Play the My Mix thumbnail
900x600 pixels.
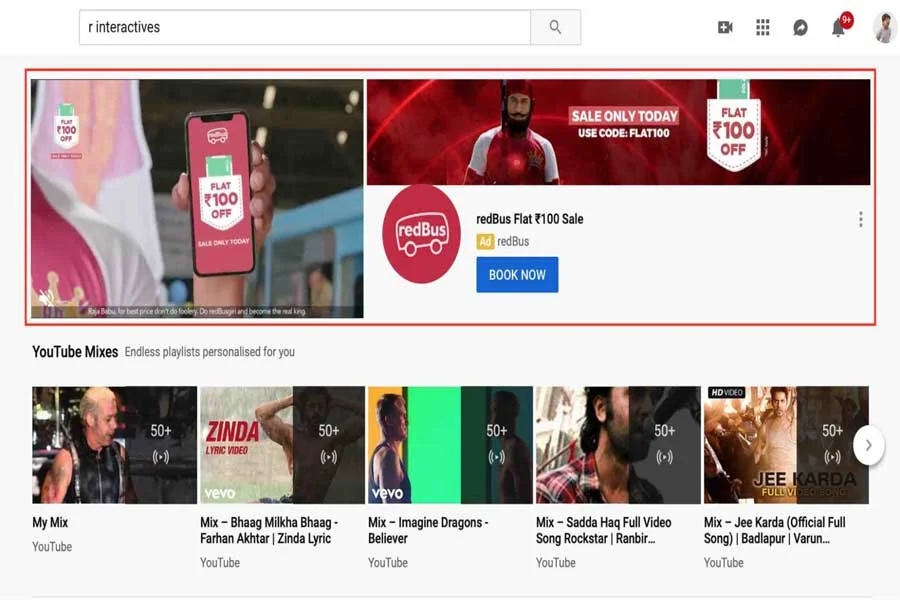(x=114, y=445)
